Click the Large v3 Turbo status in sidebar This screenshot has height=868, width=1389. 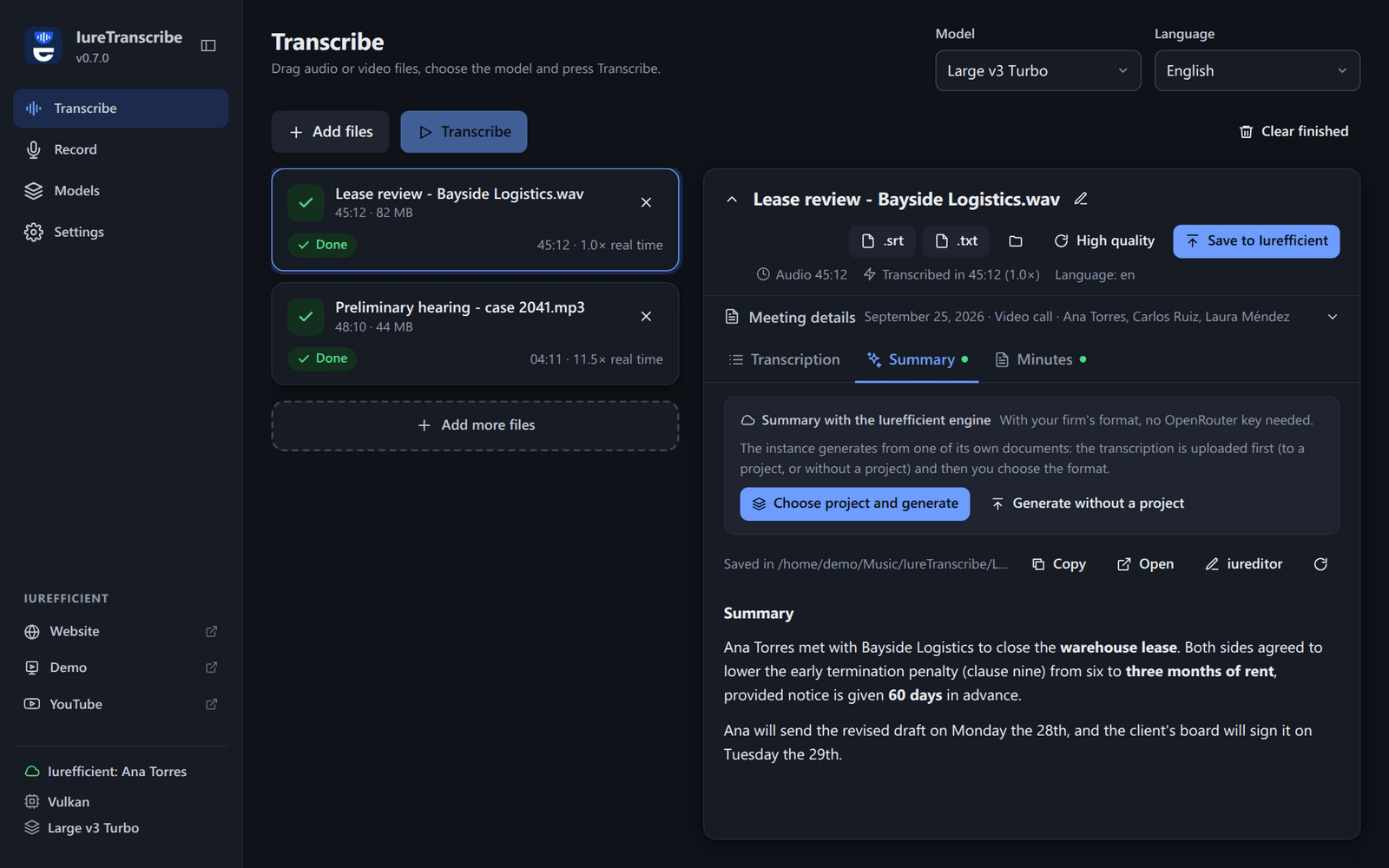click(82, 828)
